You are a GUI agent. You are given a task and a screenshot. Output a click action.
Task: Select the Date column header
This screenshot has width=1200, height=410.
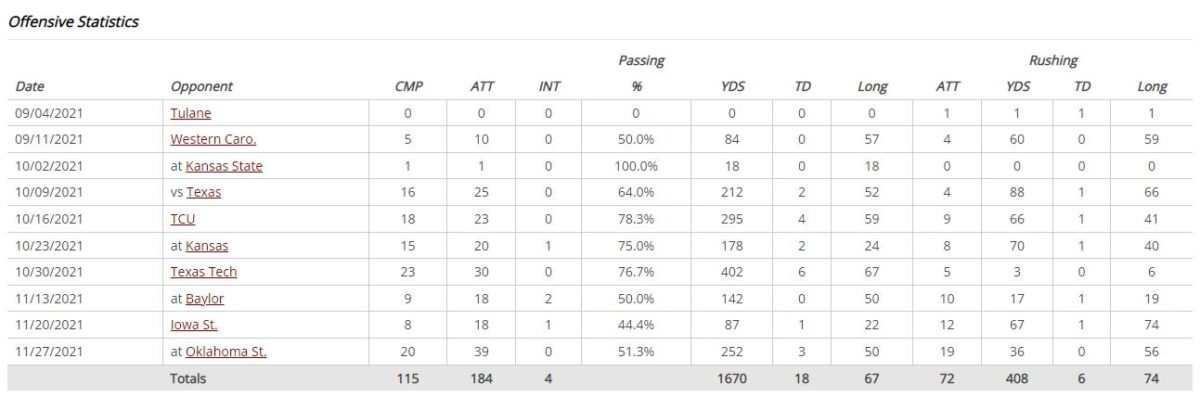[x=30, y=87]
